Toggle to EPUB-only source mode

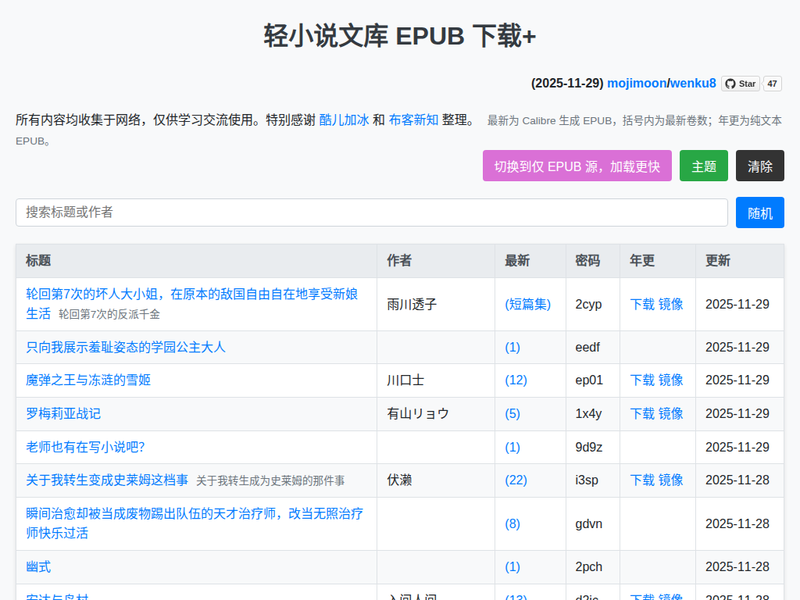pyautogui.click(x=577, y=166)
